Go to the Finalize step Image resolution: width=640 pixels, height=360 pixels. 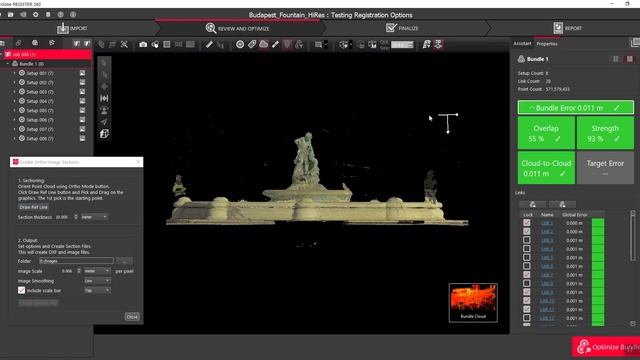(x=402, y=28)
